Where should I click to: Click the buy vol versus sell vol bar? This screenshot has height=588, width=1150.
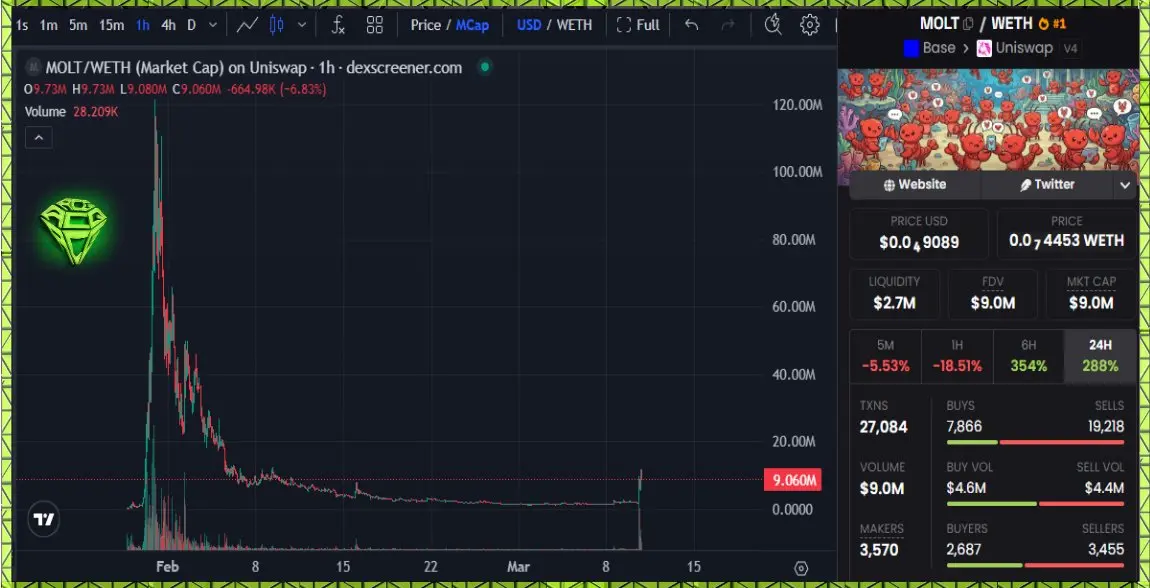click(1035, 504)
